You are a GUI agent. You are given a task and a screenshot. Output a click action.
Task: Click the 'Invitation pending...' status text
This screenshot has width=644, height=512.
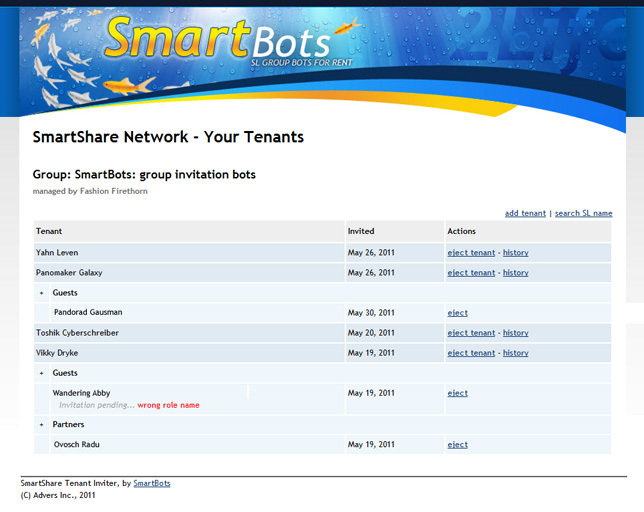[x=97, y=405]
